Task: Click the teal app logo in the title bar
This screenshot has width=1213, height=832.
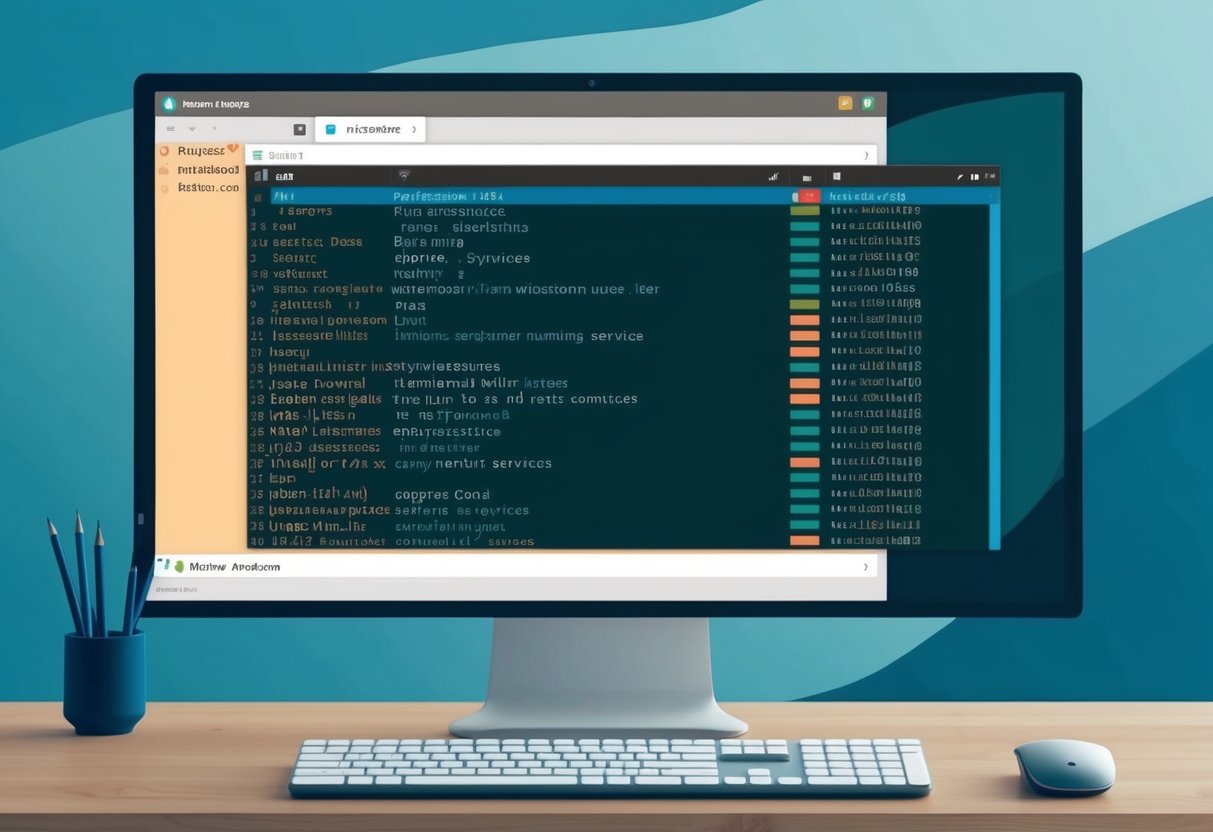Action: coord(169,102)
